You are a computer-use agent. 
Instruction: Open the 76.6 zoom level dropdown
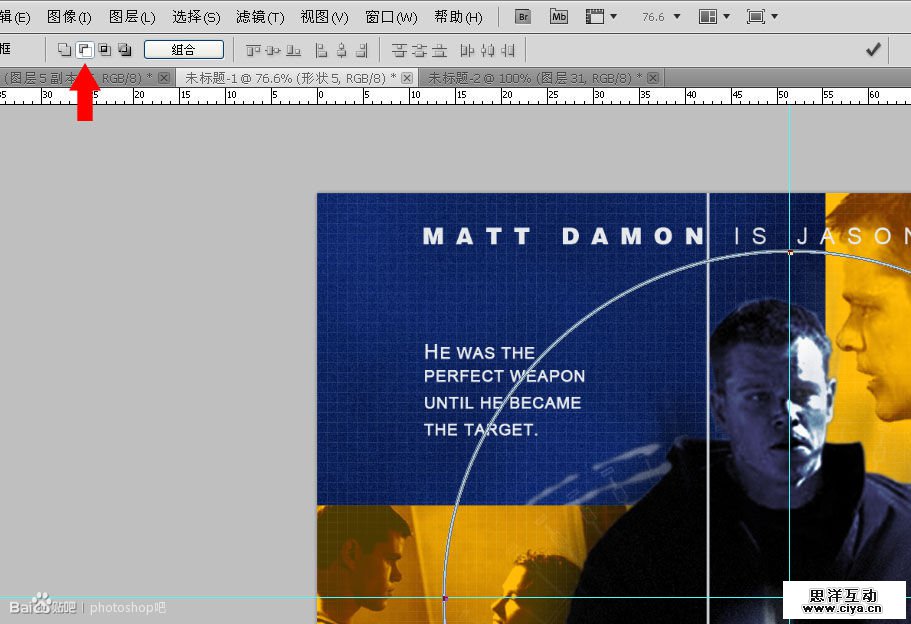[677, 17]
